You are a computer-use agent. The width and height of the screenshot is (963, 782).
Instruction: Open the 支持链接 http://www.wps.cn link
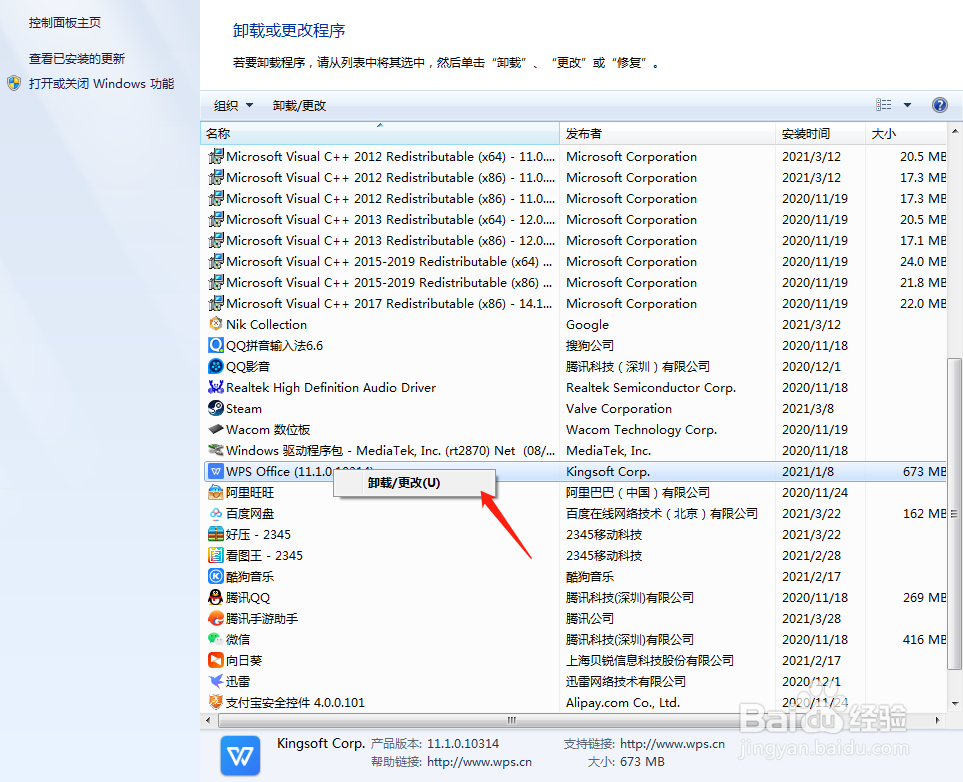673,744
